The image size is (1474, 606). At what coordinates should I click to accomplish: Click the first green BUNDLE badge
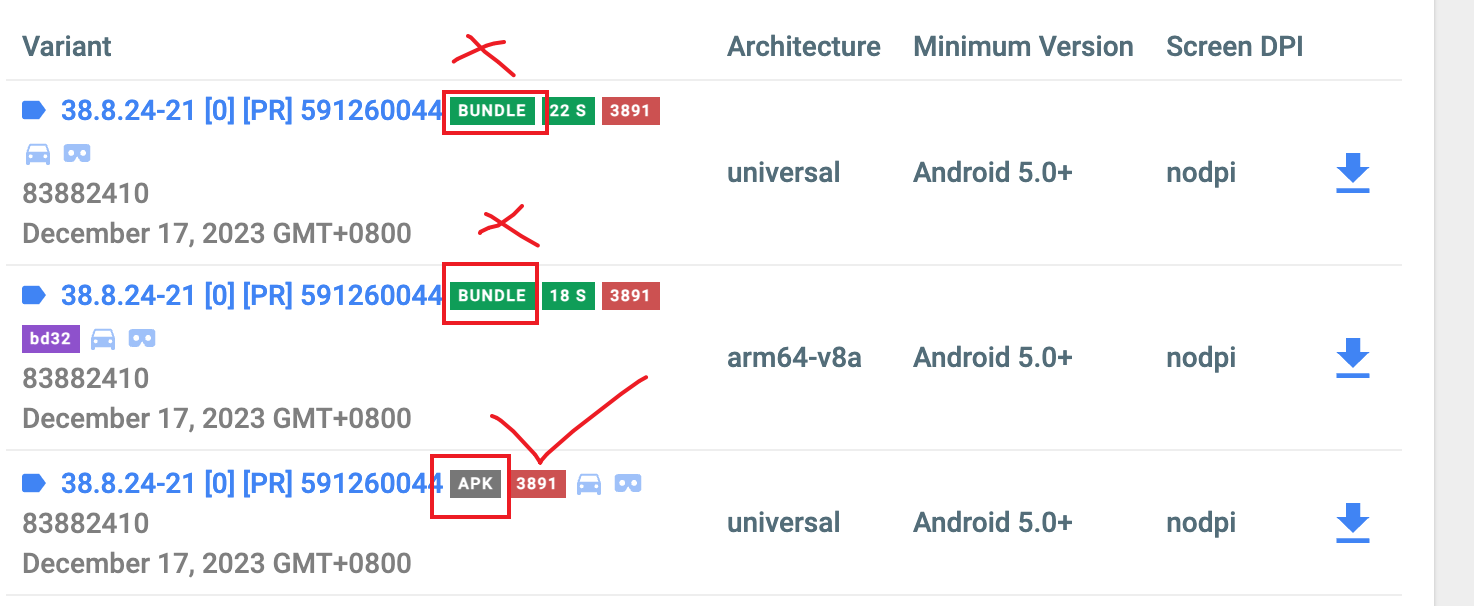pyautogui.click(x=492, y=111)
